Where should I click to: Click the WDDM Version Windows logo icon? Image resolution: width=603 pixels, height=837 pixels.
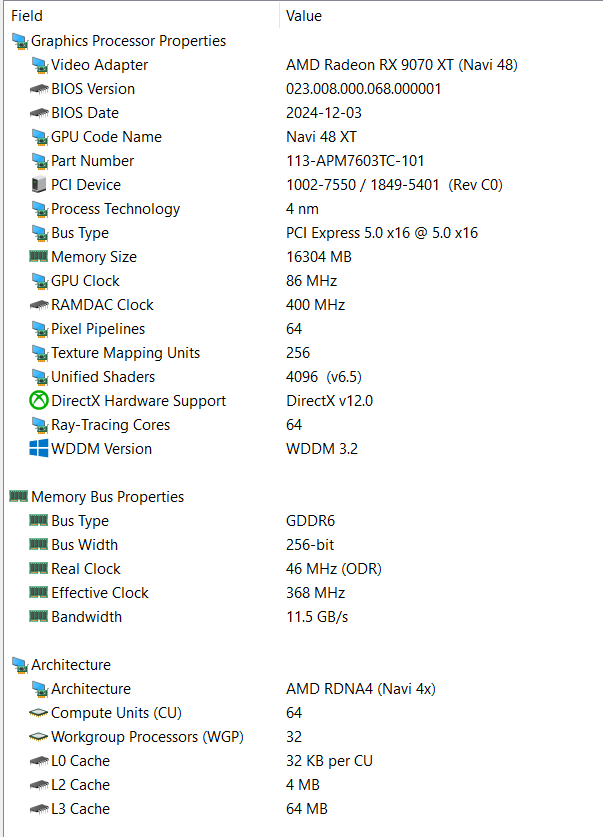pyautogui.click(x=39, y=449)
